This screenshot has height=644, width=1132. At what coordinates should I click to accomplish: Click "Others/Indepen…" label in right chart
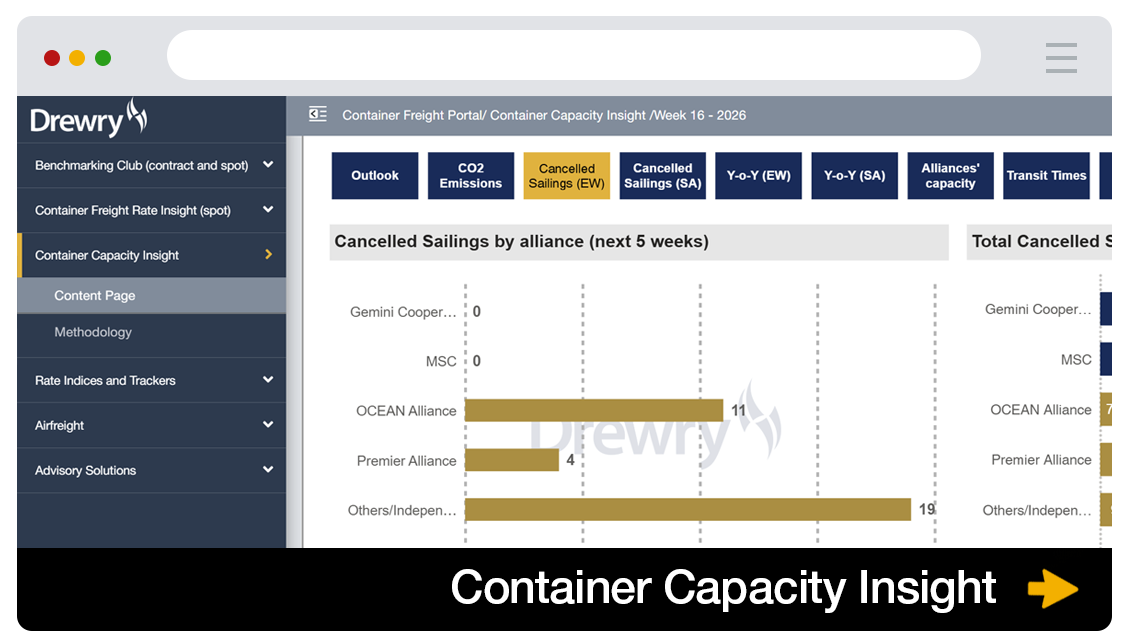coord(1037,510)
